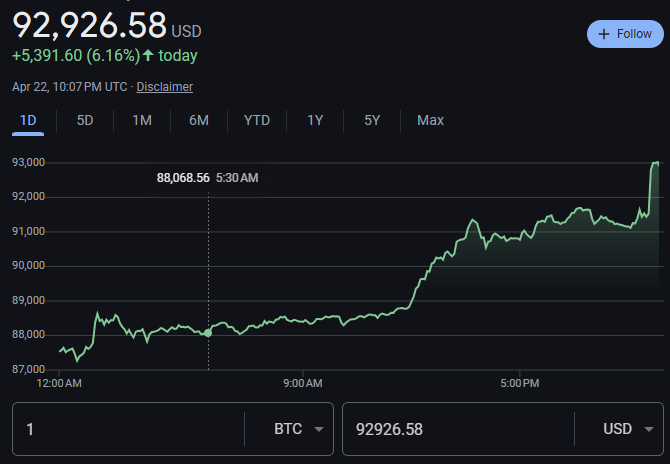Screen dimensions: 670x464
Task: Click the USD amount field showing 92926.58
Action: pyautogui.click(x=458, y=429)
